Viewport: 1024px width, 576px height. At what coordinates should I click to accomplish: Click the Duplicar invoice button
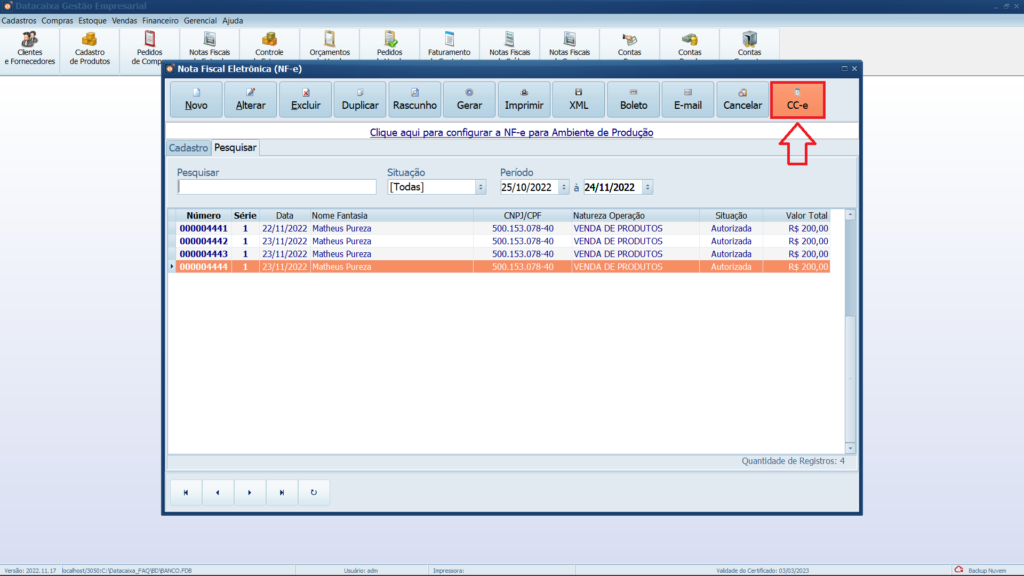(x=360, y=100)
